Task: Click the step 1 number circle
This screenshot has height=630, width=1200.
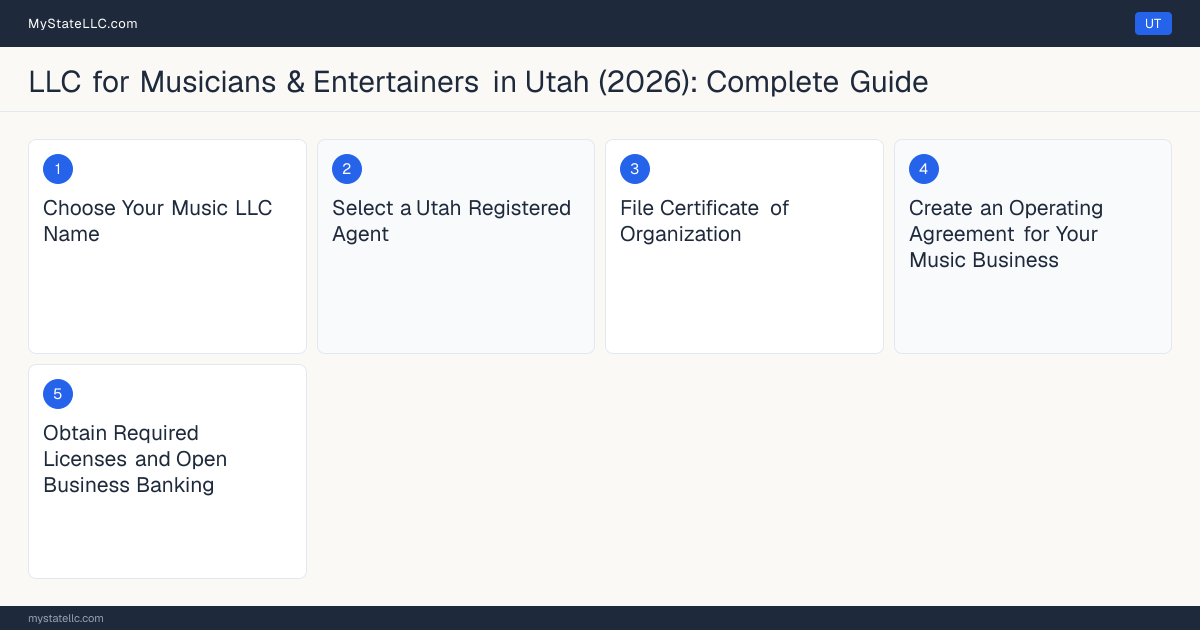Action: [58, 169]
